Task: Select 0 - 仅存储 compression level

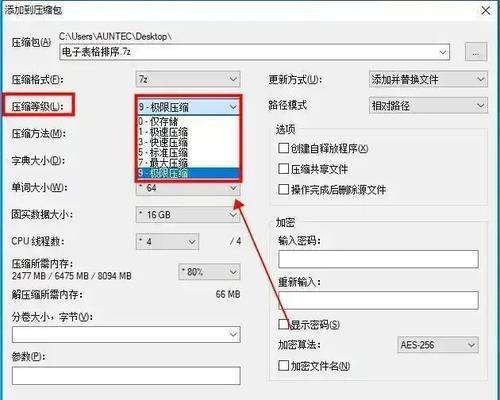Action: click(x=189, y=122)
